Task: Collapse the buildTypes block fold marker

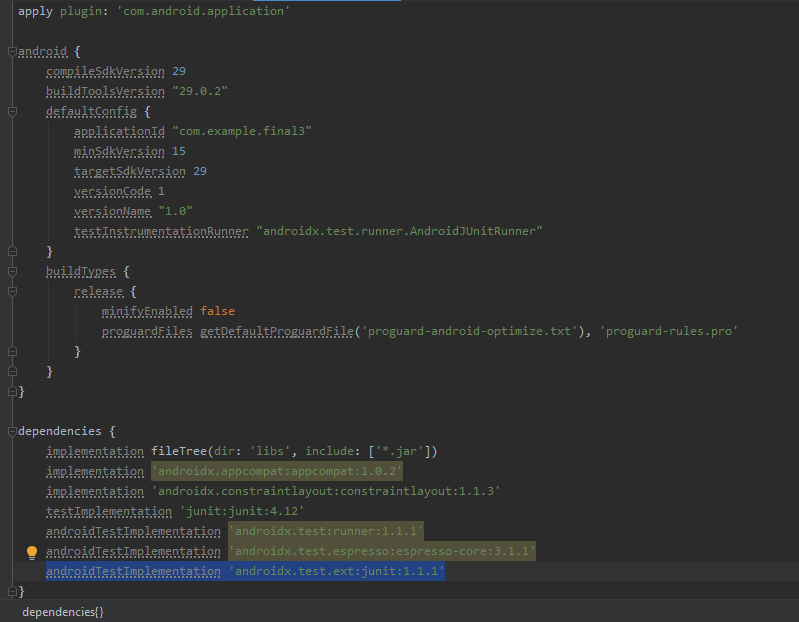Action: pos(12,272)
